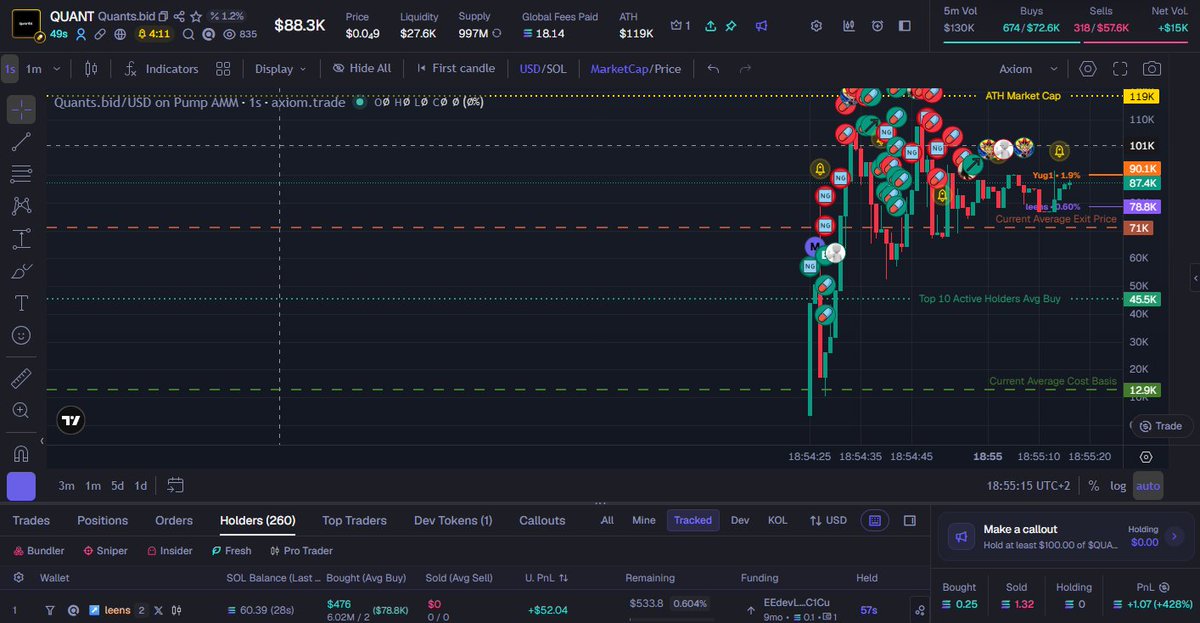The width and height of the screenshot is (1200, 623).
Task: Expand the Display dropdown
Action: (281, 69)
